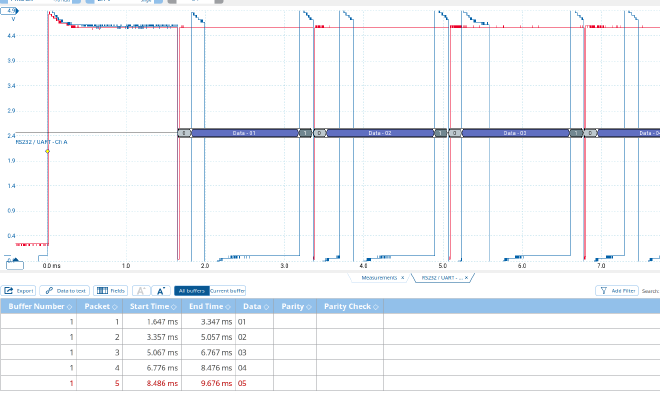
Task: Click the start bit before Data - 03
Action: coord(455,133)
